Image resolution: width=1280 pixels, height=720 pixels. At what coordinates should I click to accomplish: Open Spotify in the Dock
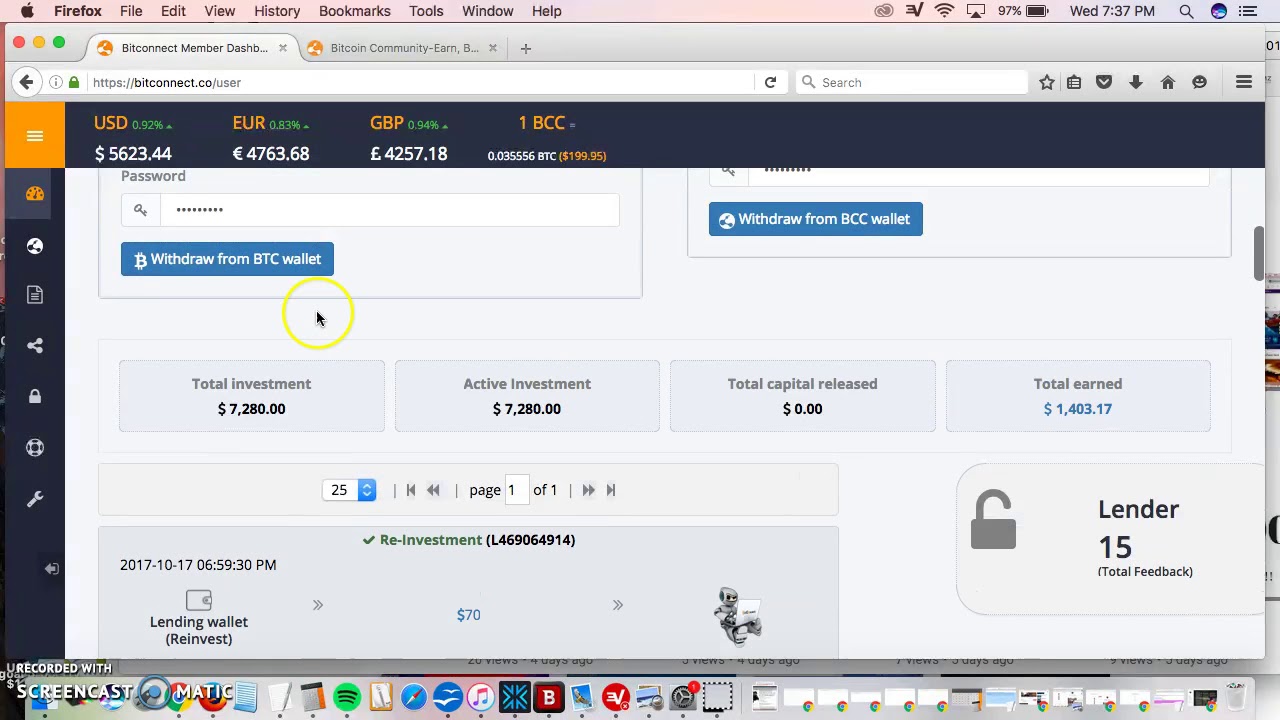point(347,697)
